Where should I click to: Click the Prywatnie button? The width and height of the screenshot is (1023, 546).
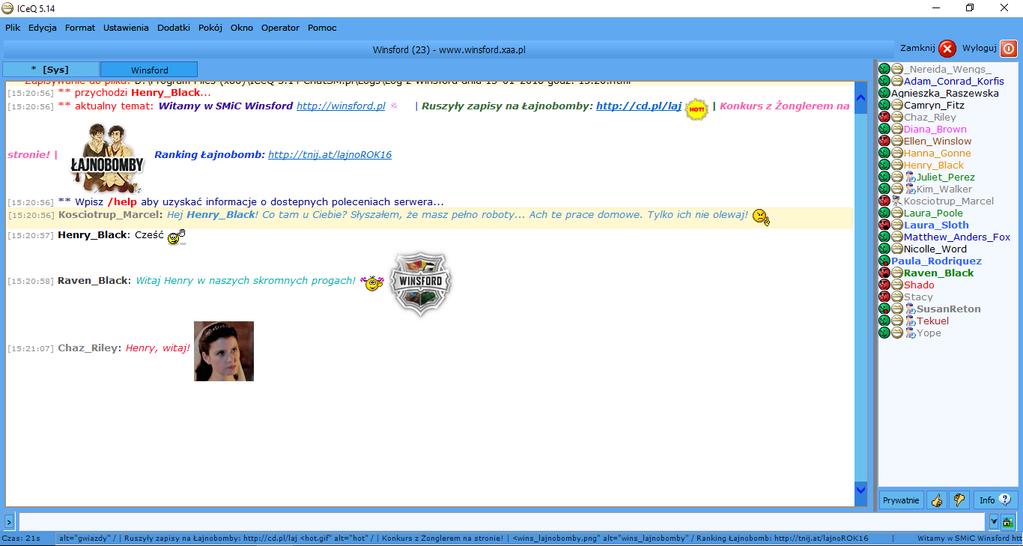(901, 500)
